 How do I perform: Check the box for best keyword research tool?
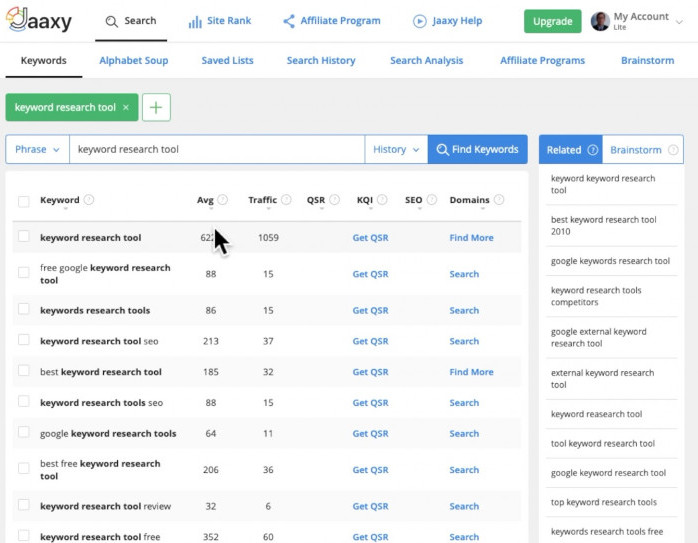(x=24, y=370)
